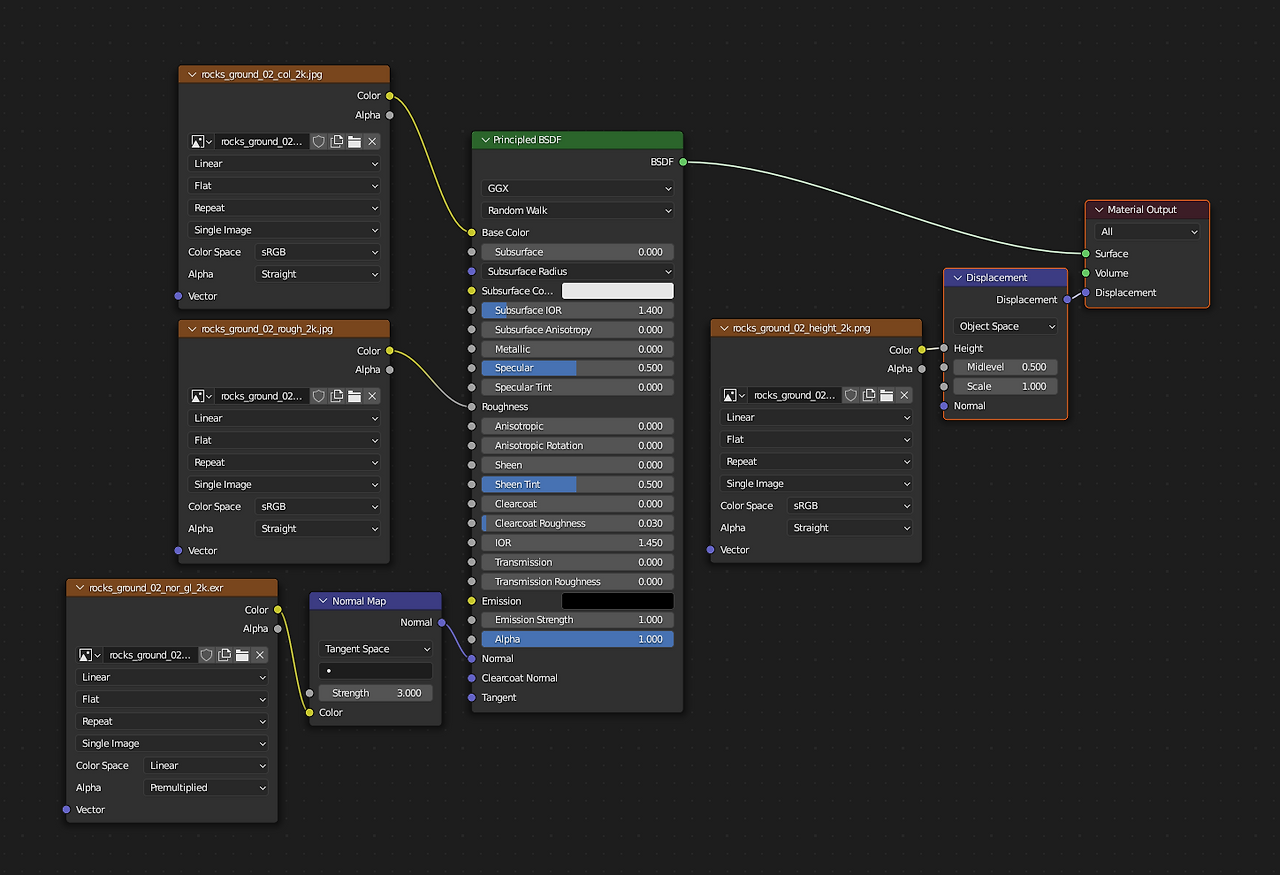Open the sRGB Color Space dropdown on height node
Image resolution: width=1280 pixels, height=875 pixels.
(849, 506)
